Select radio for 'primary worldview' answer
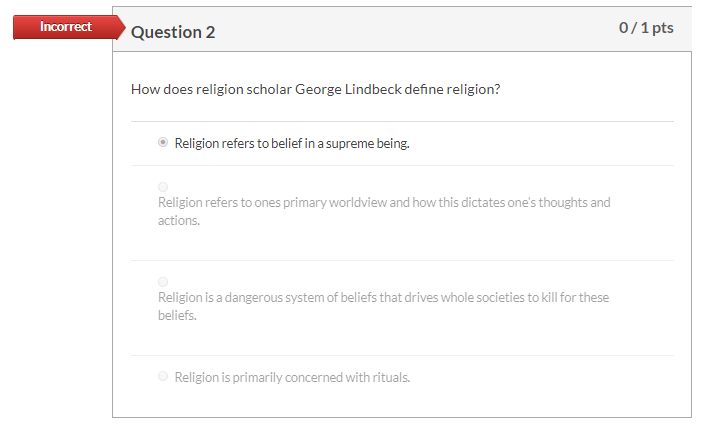Screen dimensions: 702x426 (163, 187)
